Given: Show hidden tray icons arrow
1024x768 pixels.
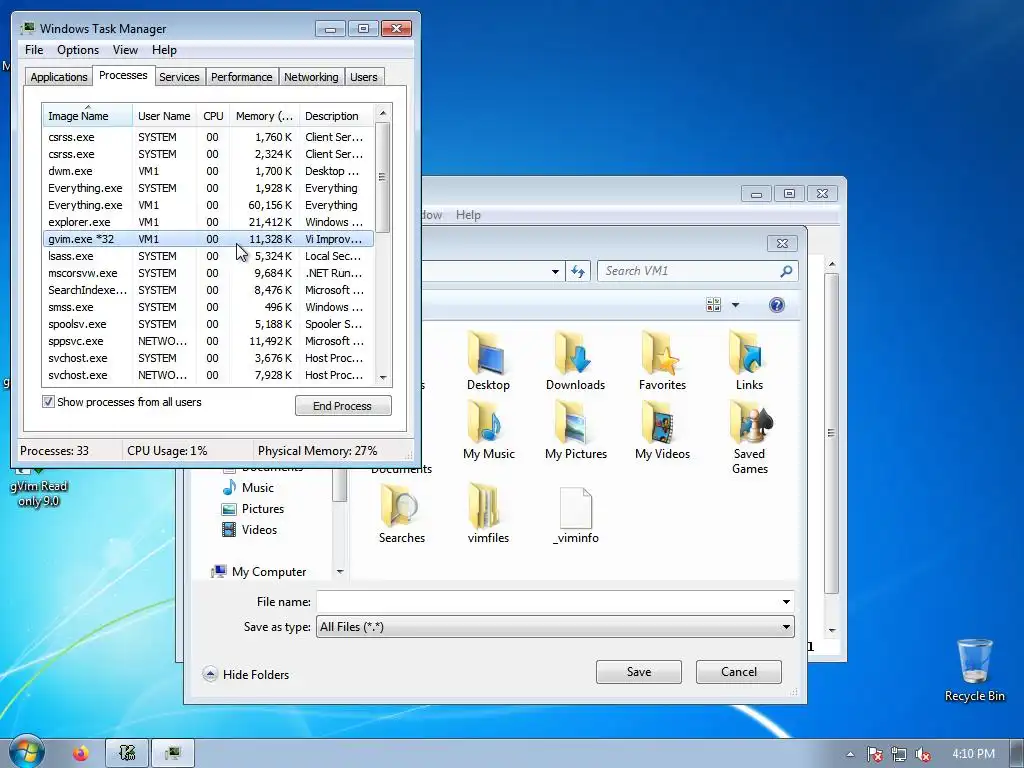Looking at the screenshot, I should [850, 754].
